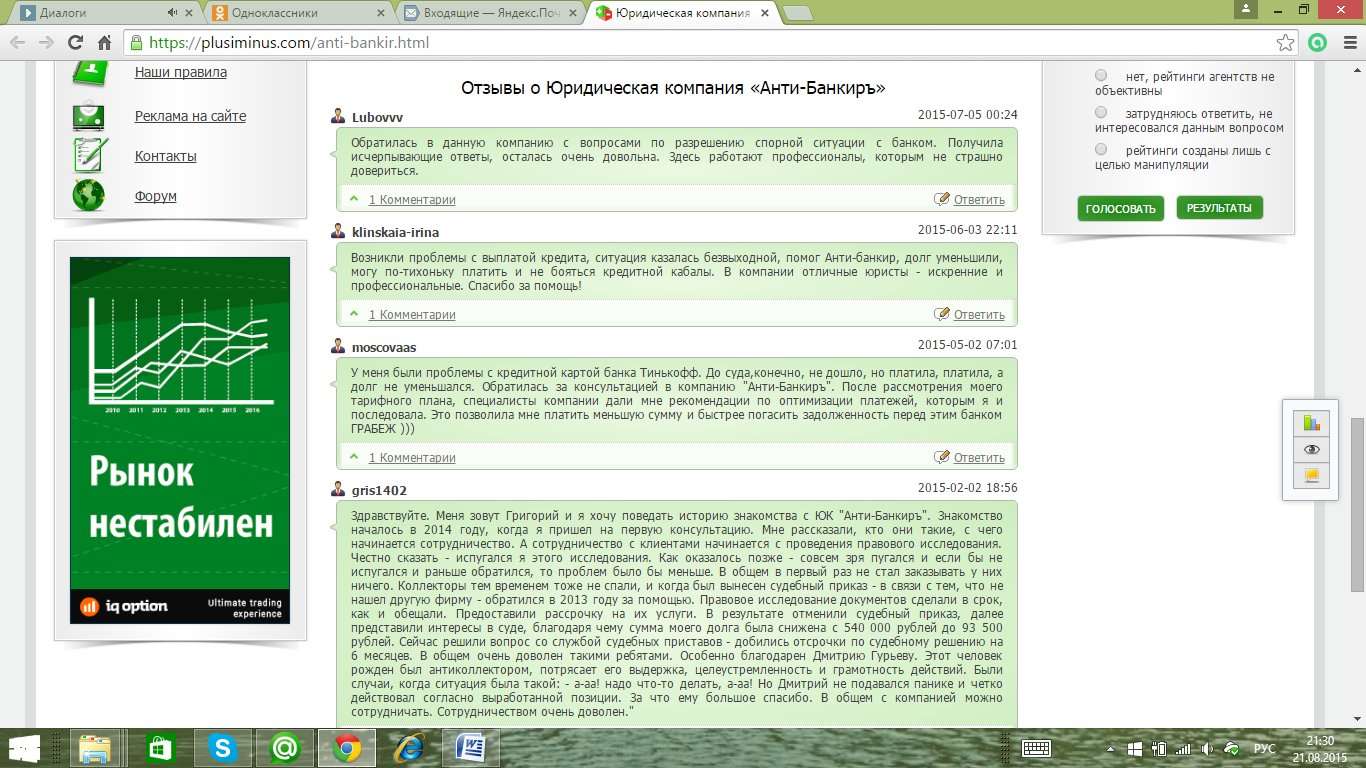Click the klinskaia-irina user avatar icon
Viewport: 1366px width, 768px height.
coord(338,231)
